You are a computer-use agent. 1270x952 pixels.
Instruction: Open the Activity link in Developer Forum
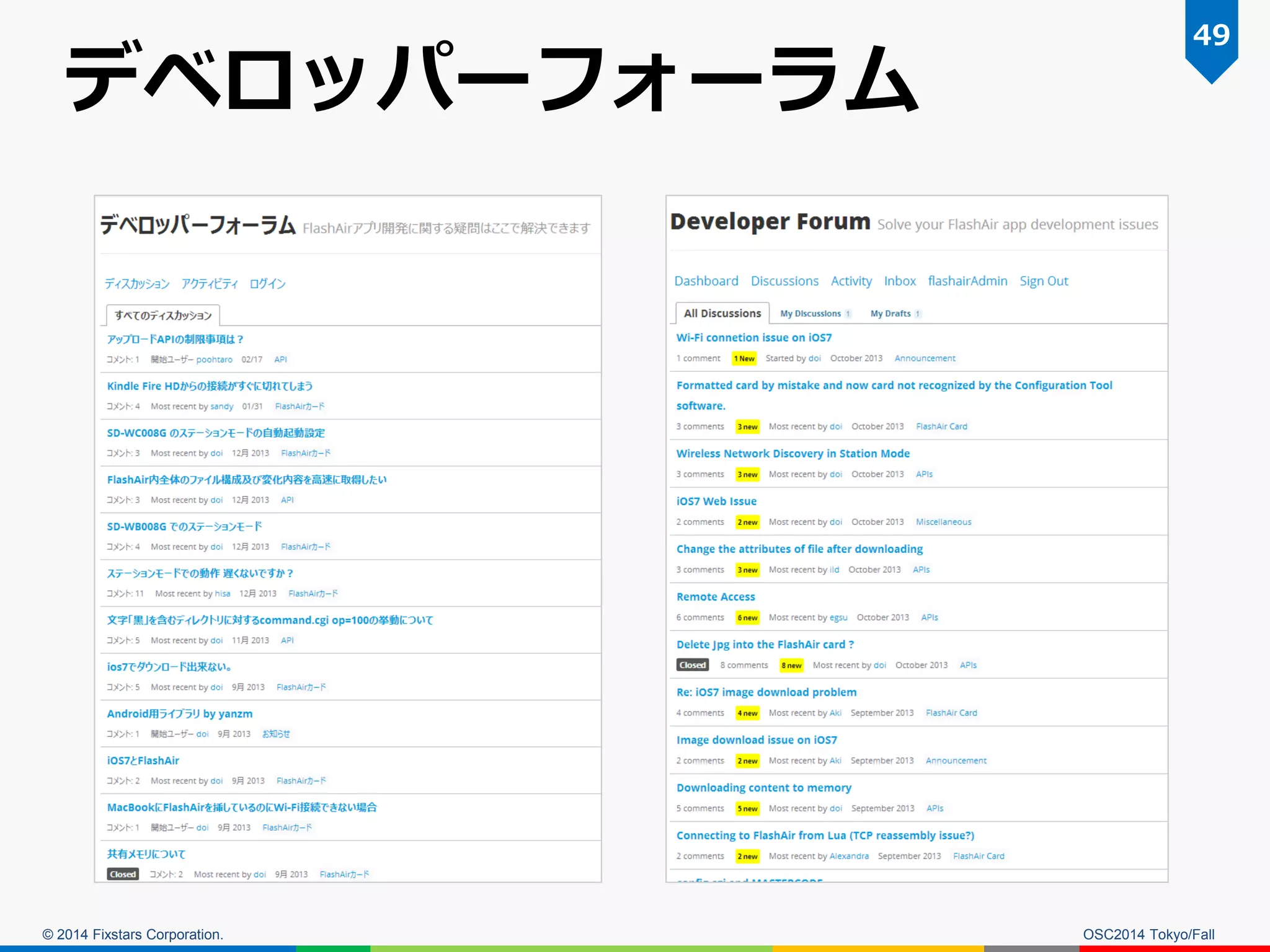(x=851, y=281)
